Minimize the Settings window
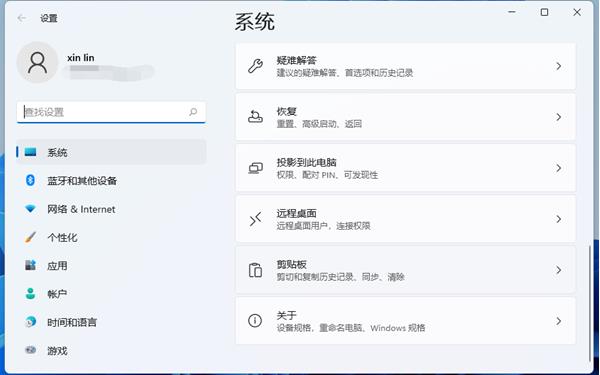The image size is (600, 375). pyautogui.click(x=512, y=12)
